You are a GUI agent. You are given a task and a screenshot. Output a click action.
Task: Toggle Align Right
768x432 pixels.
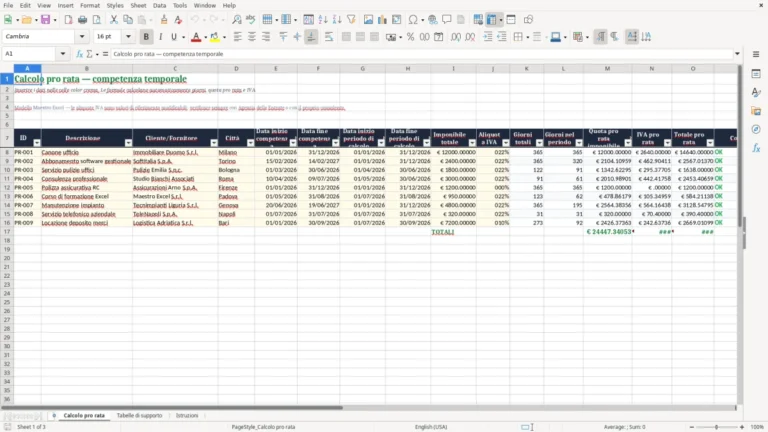(x=266, y=37)
